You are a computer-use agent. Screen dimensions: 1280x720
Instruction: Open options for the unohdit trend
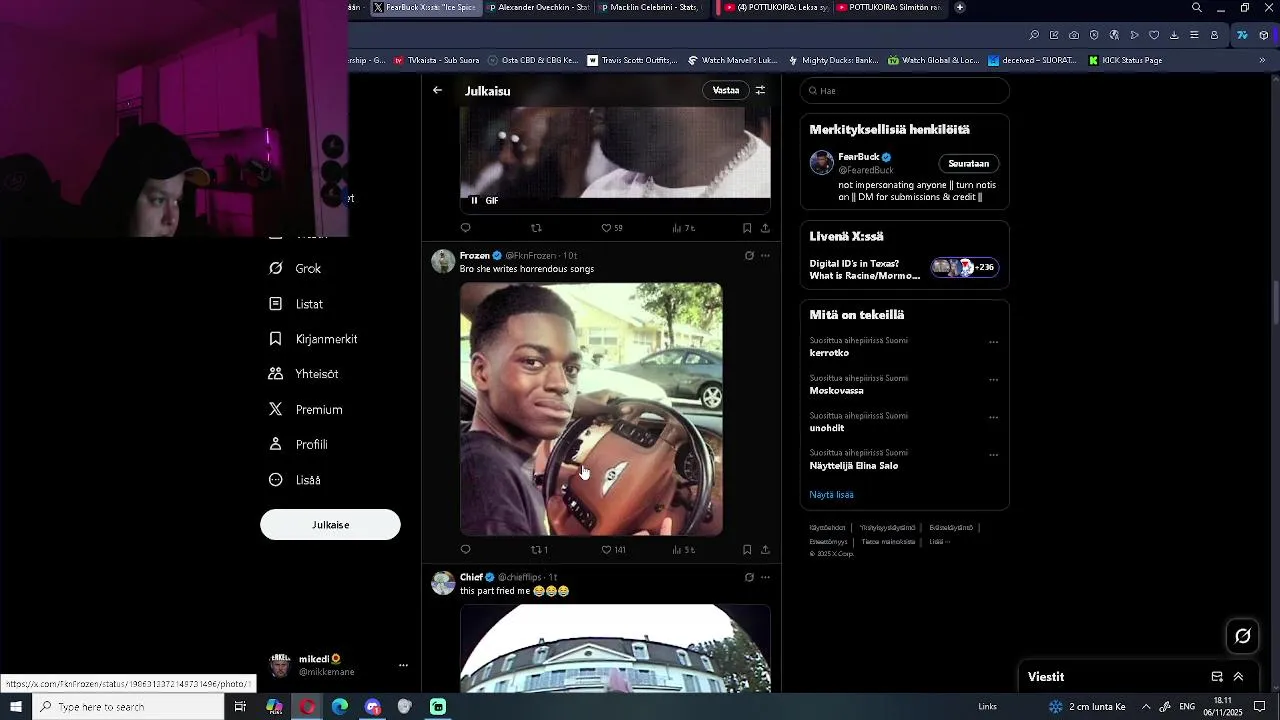pos(993,417)
